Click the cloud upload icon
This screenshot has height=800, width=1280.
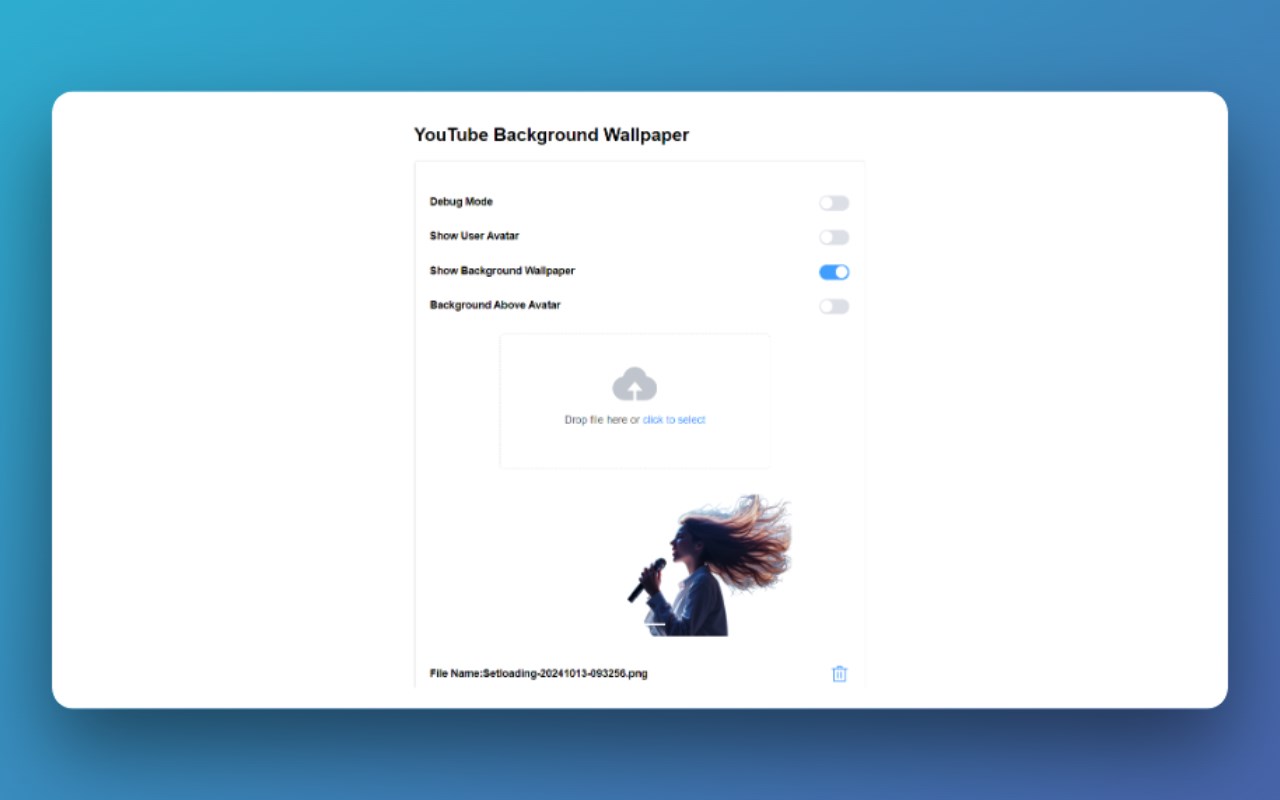(x=634, y=384)
